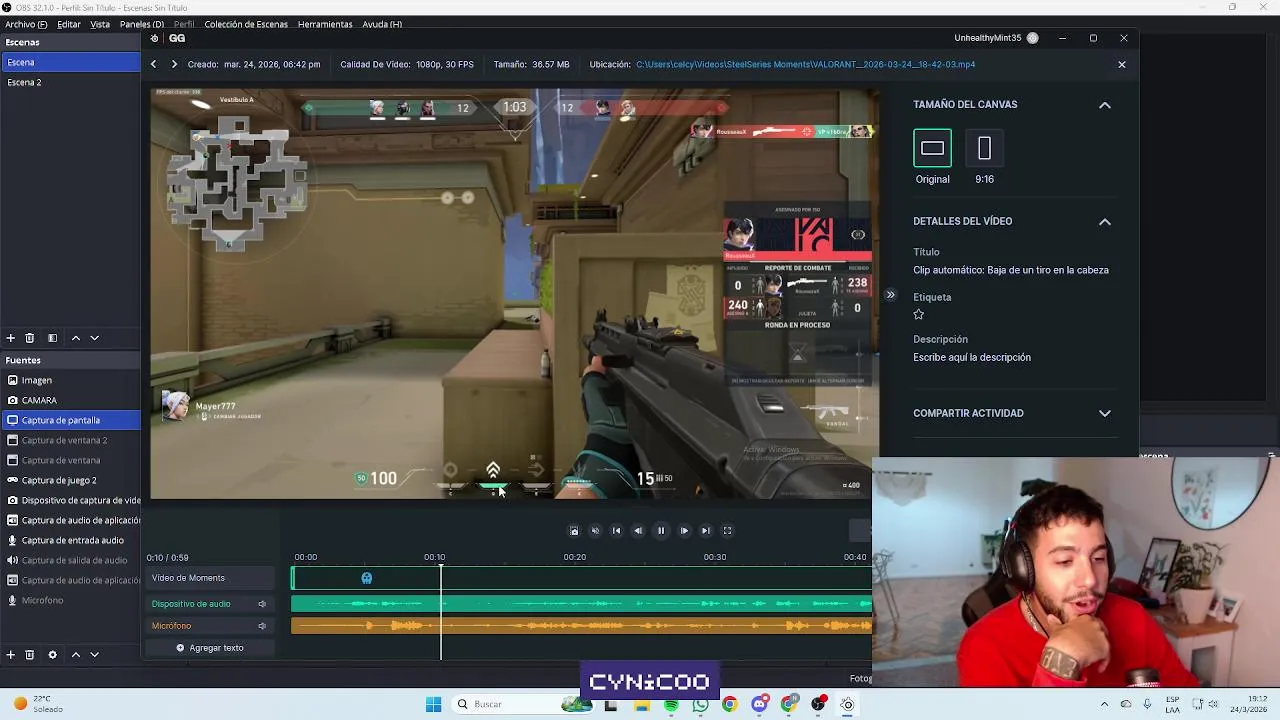Viewport: 1280px width, 720px height.
Task: Open the fullscreen video view
Action: tap(727, 531)
